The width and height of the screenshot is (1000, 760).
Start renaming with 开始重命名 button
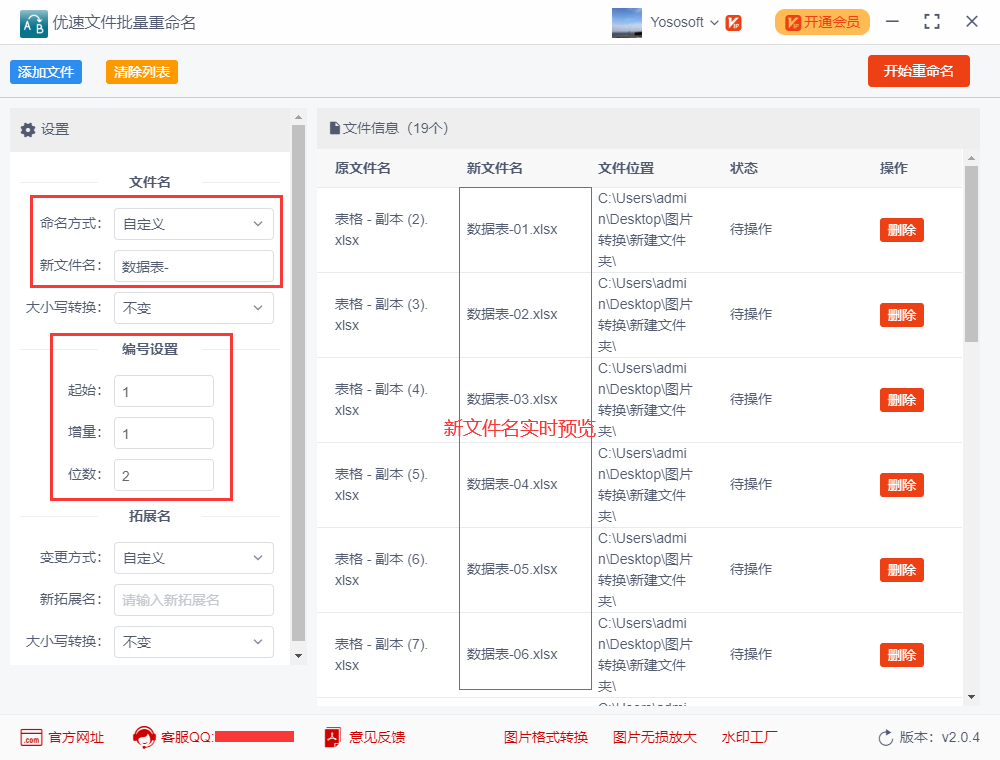click(918, 71)
